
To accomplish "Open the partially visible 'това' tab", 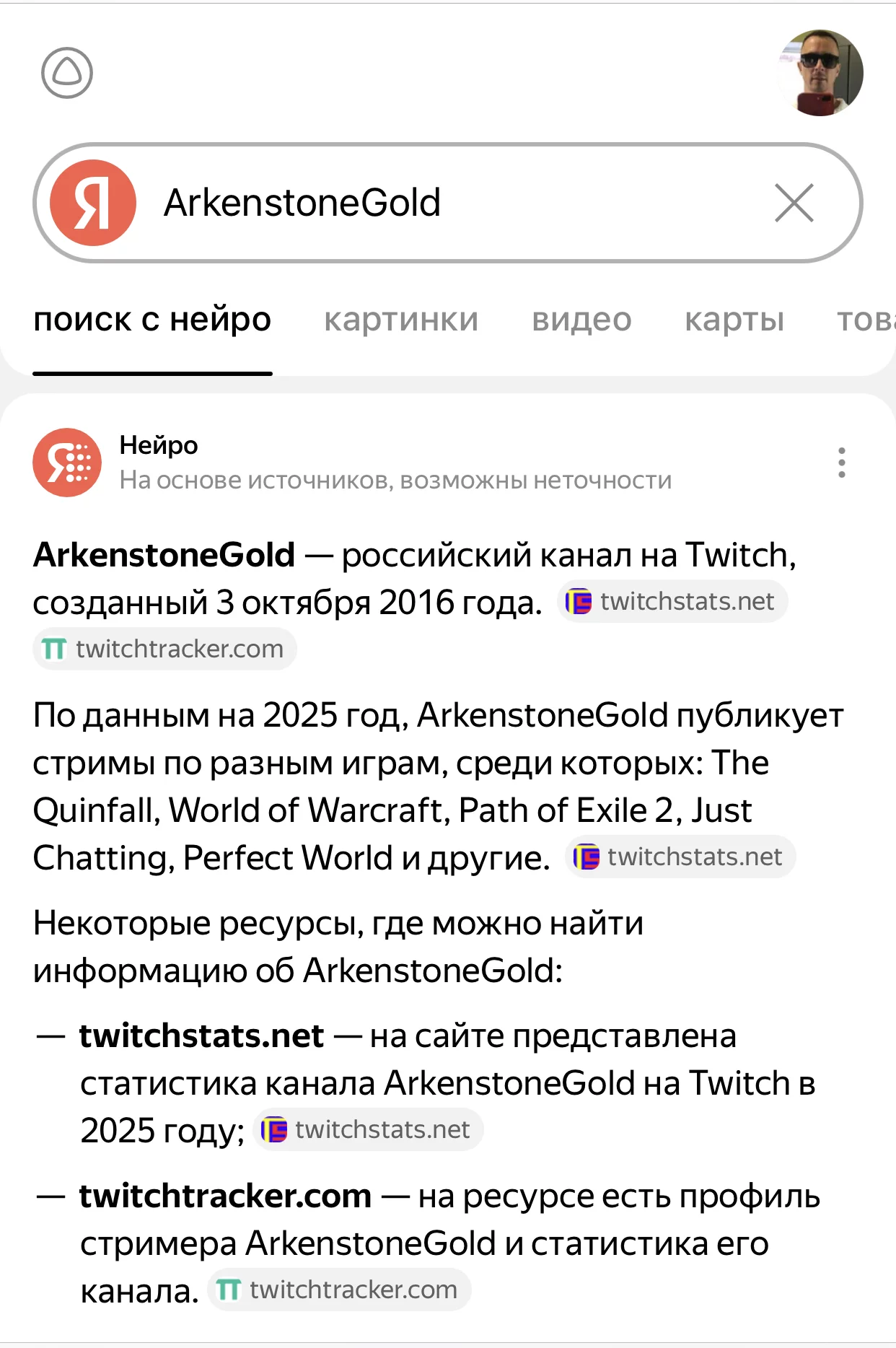I will (865, 320).
